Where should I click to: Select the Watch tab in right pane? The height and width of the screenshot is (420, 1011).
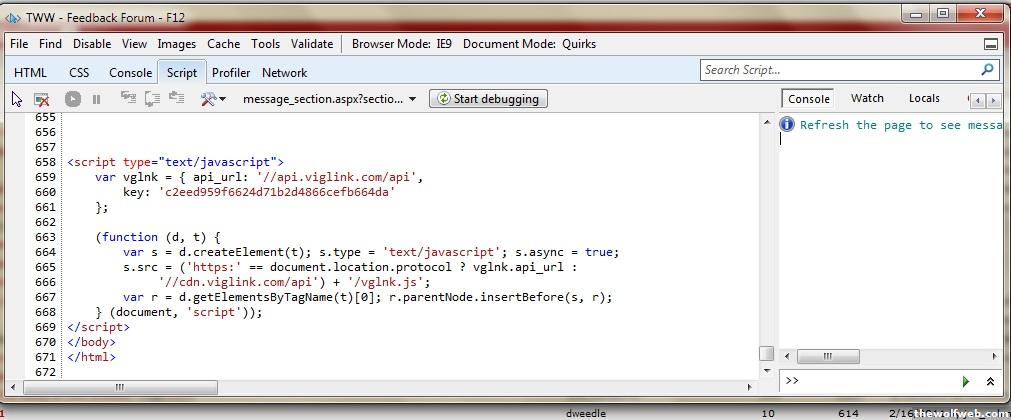867,98
